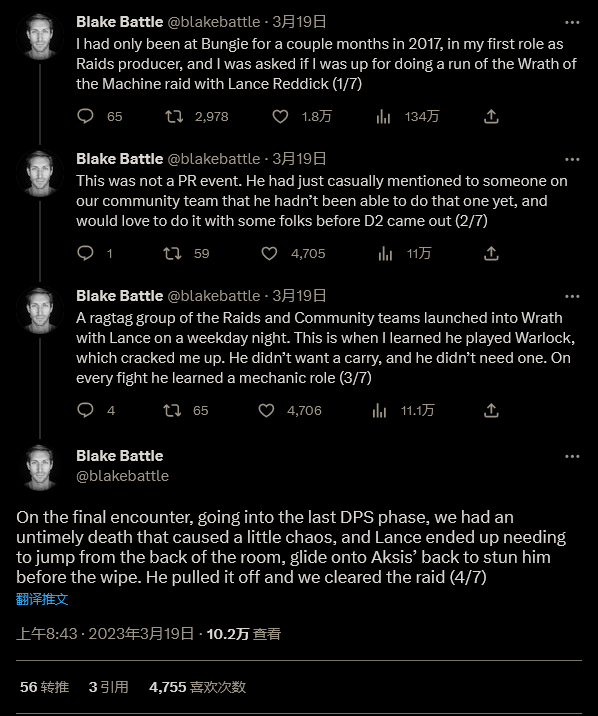The width and height of the screenshot is (598, 716).
Task: Retweet the tweet marked (2/7)
Action: tap(173, 253)
